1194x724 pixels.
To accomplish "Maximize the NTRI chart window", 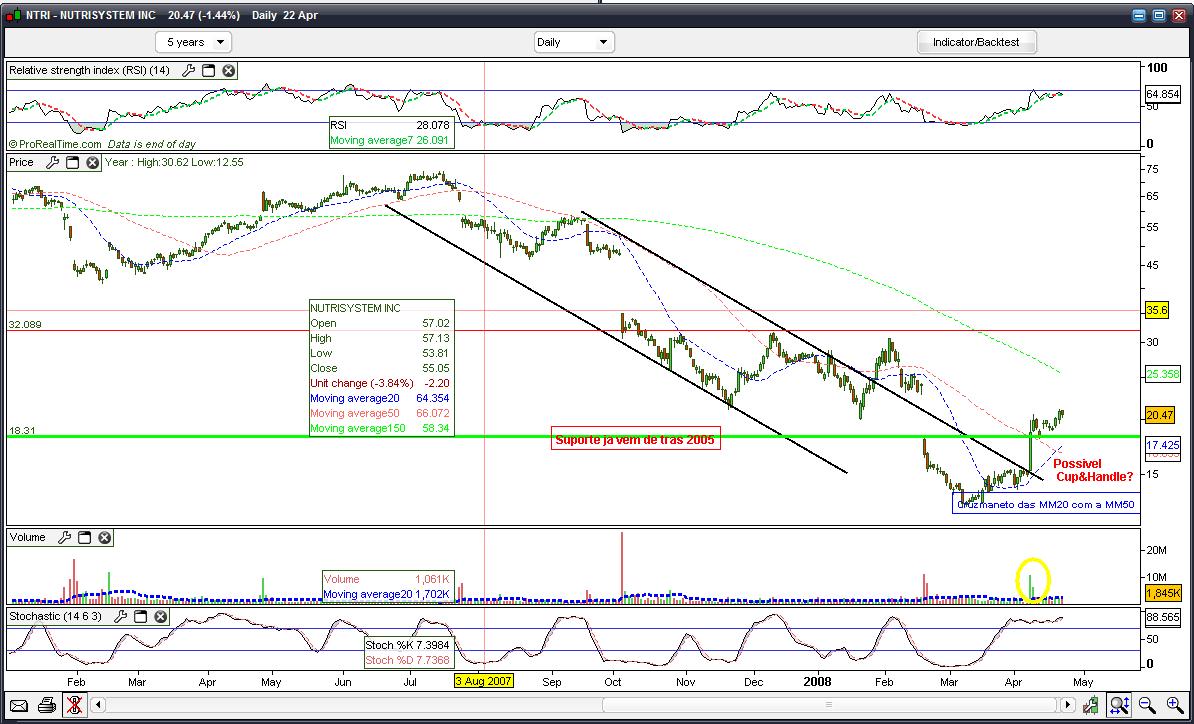I will (1159, 15).
